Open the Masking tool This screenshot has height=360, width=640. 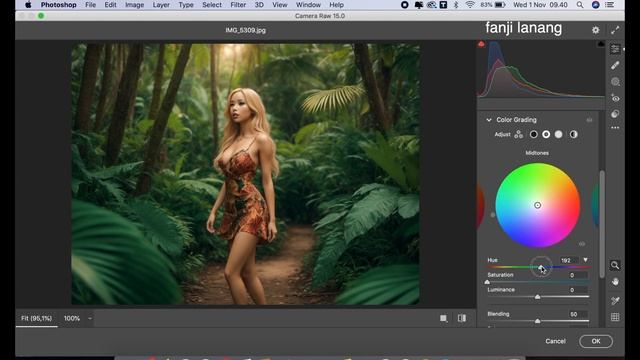tap(615, 82)
